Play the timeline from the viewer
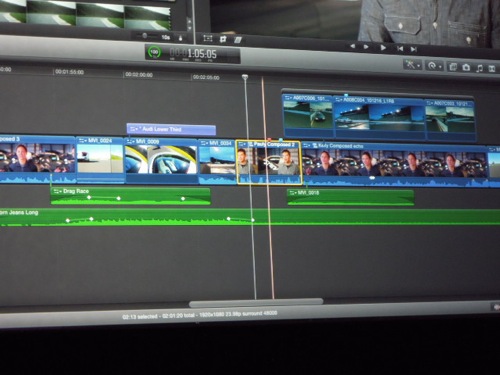The width and height of the screenshot is (500, 375). 383,48
